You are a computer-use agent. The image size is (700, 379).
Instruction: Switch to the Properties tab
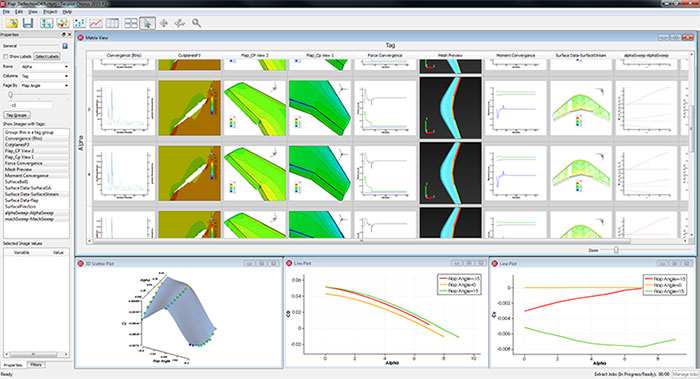point(13,365)
